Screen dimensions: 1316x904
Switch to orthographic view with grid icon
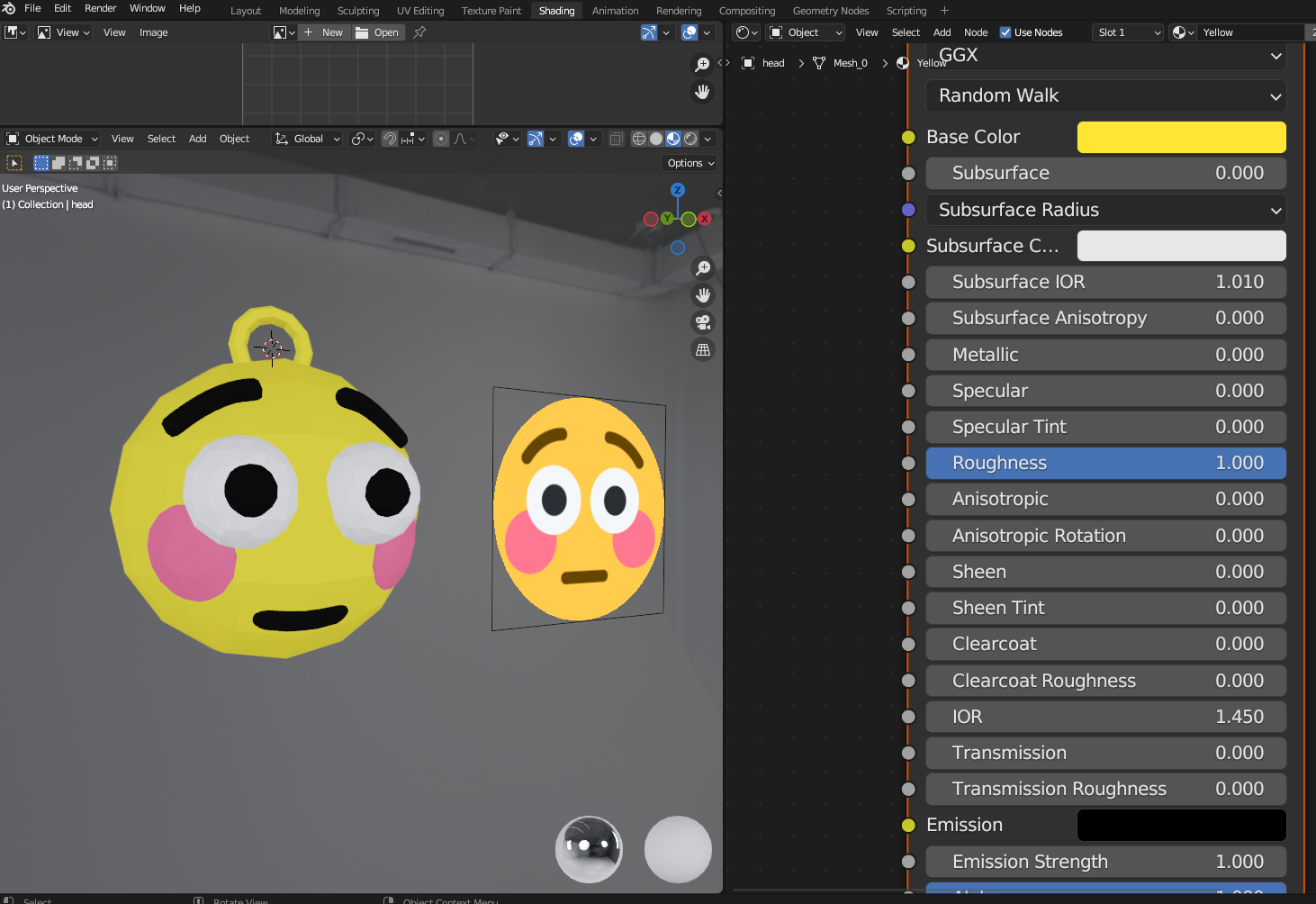tap(703, 350)
